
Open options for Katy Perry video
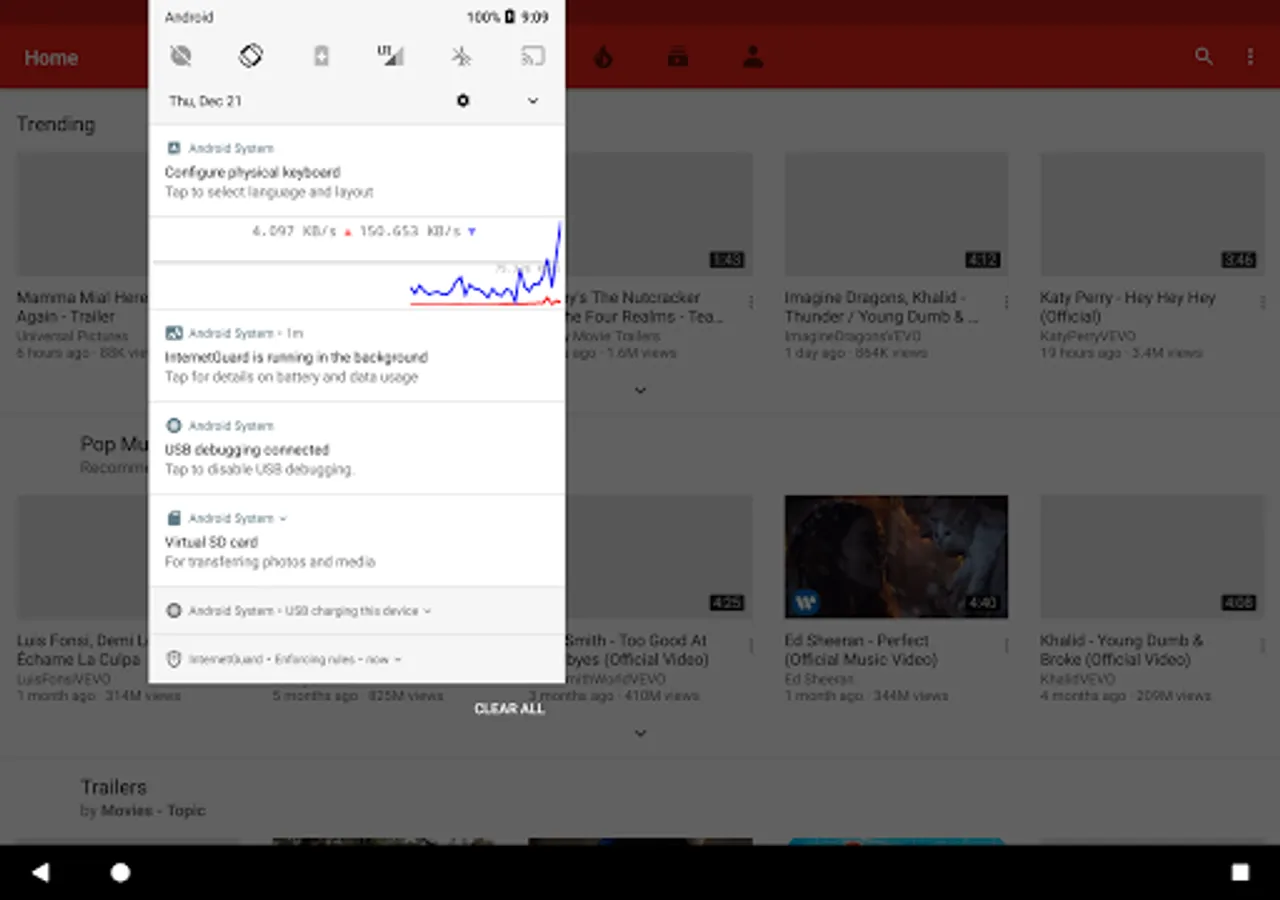click(1263, 302)
